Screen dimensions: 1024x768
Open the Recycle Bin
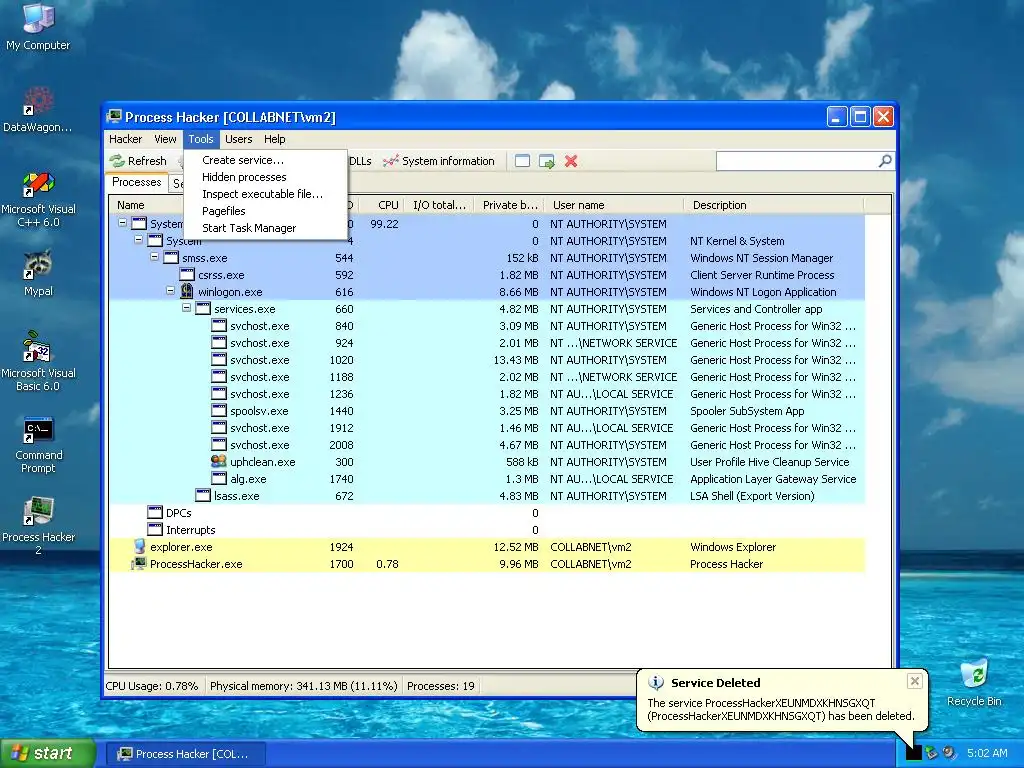click(x=974, y=682)
